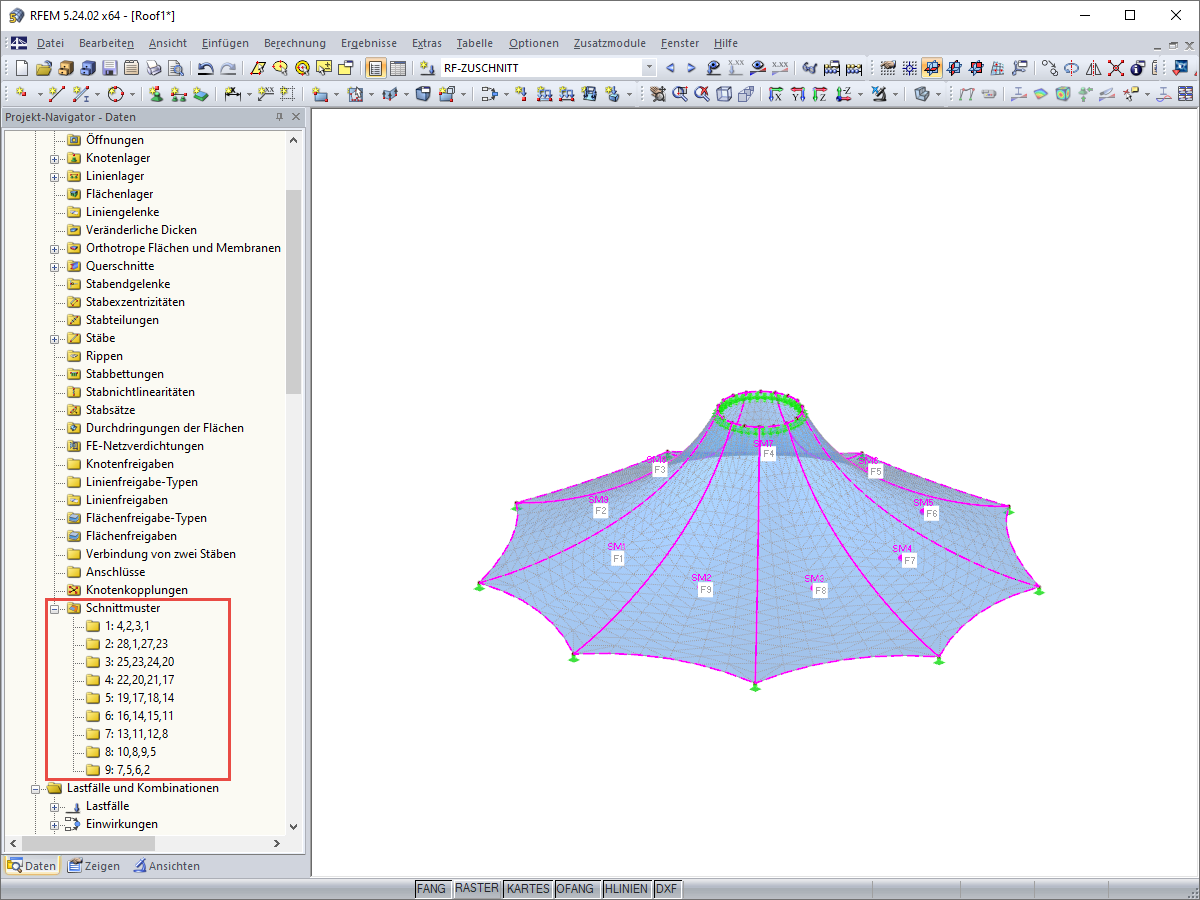Select the Daten navigator tab
1200x900 pixels.
[32, 866]
